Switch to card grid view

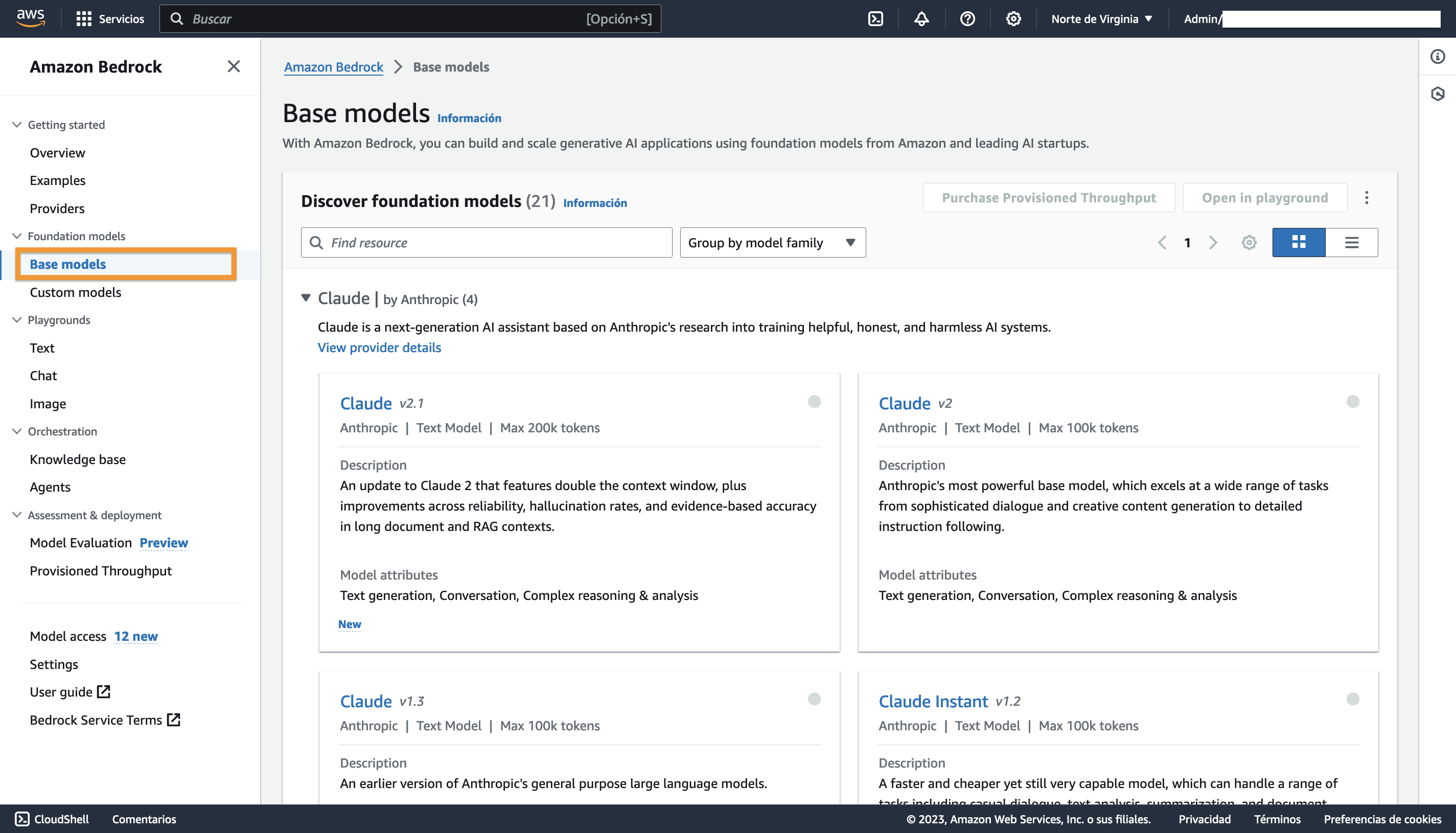[x=1298, y=243]
